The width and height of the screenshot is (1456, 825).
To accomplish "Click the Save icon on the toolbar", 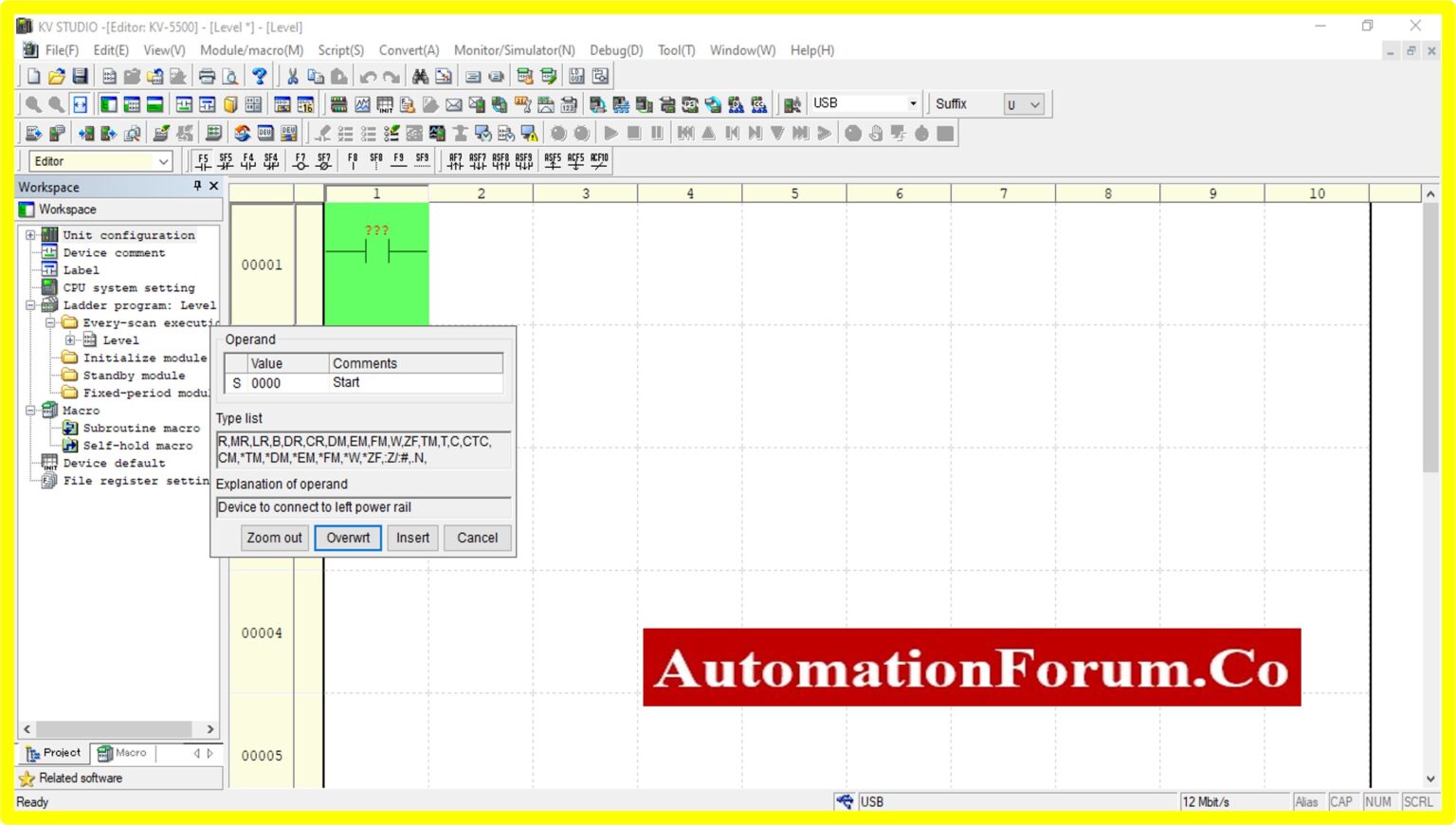I will (80, 76).
